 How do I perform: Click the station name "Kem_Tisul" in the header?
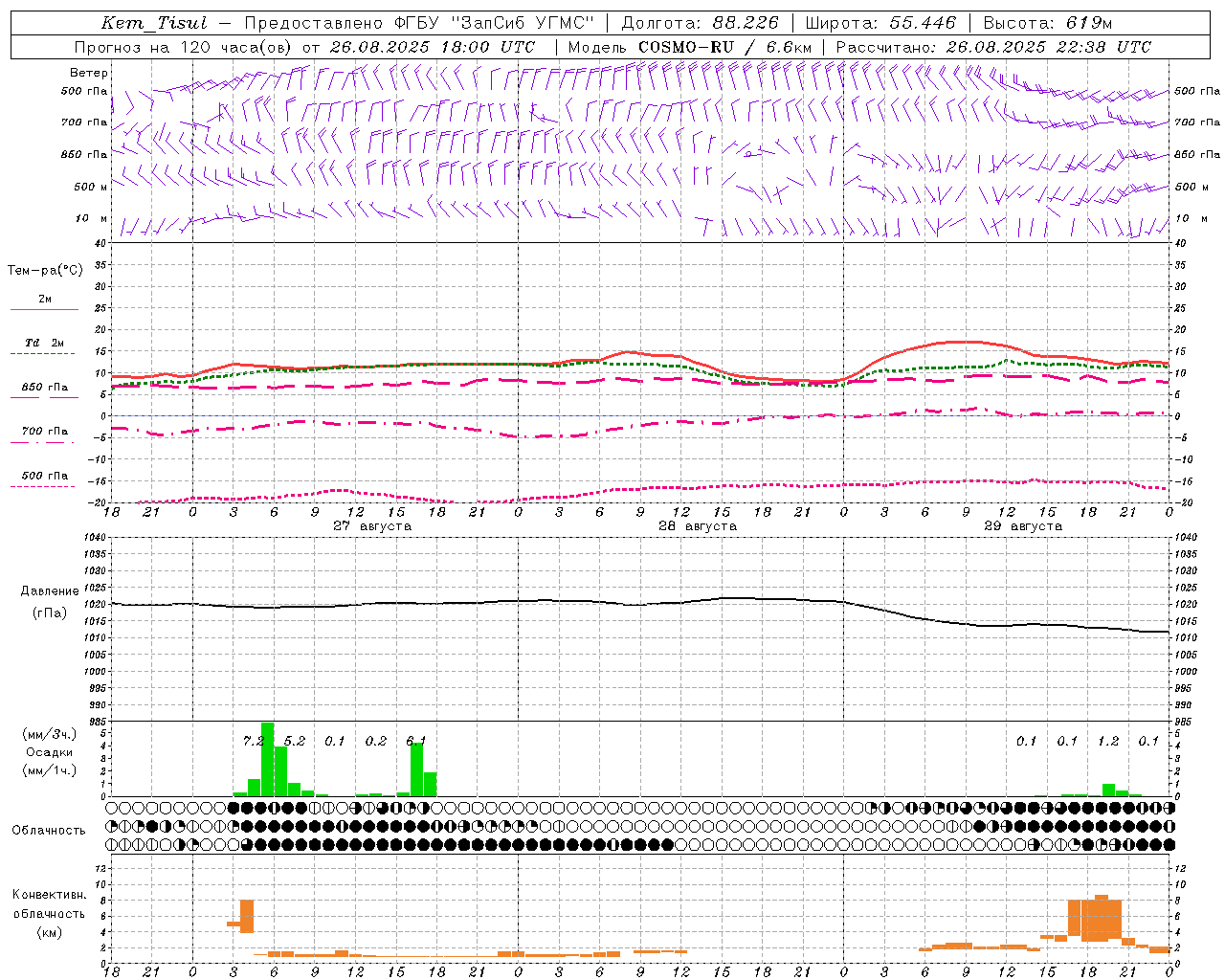click(x=154, y=23)
